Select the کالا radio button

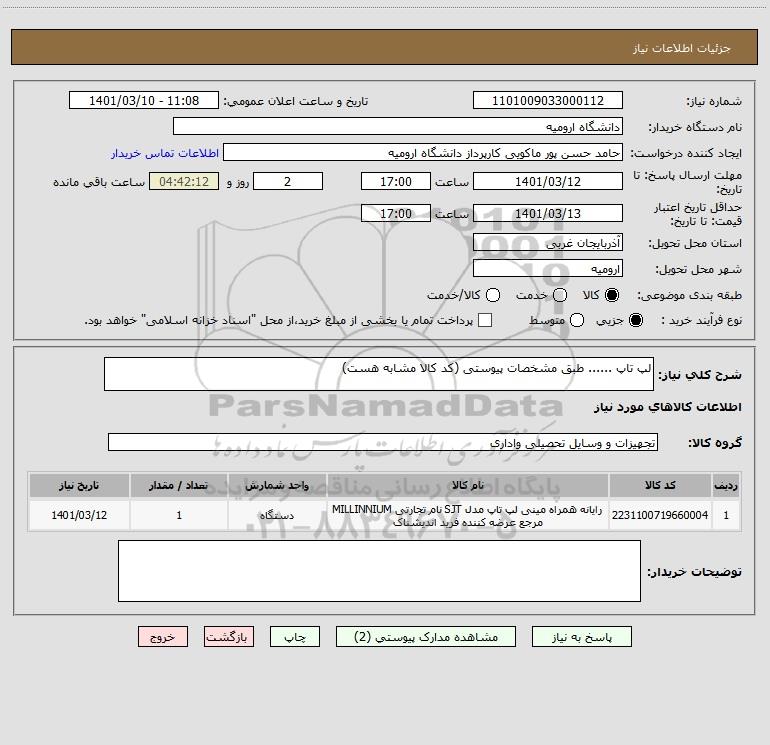612,295
